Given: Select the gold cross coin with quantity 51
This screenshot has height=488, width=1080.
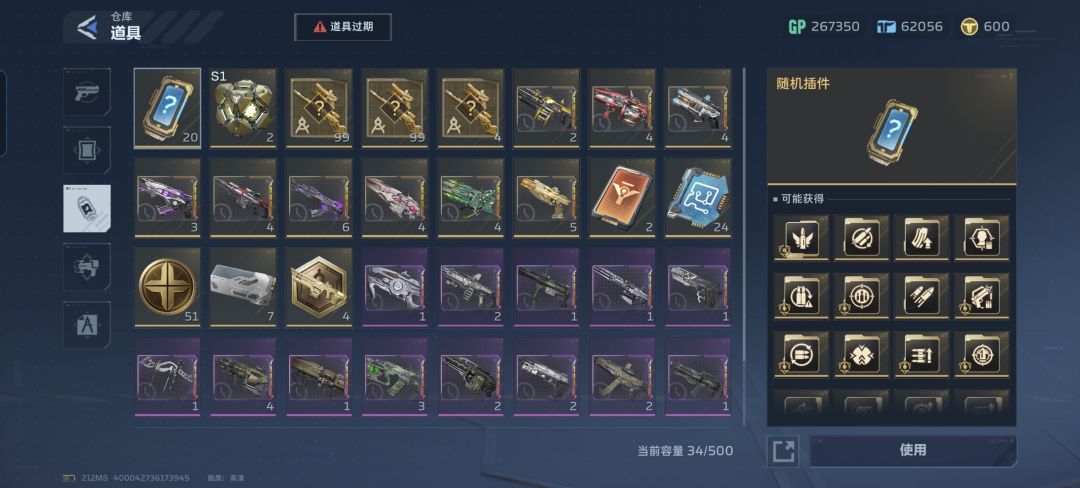Looking at the screenshot, I should click(167, 287).
